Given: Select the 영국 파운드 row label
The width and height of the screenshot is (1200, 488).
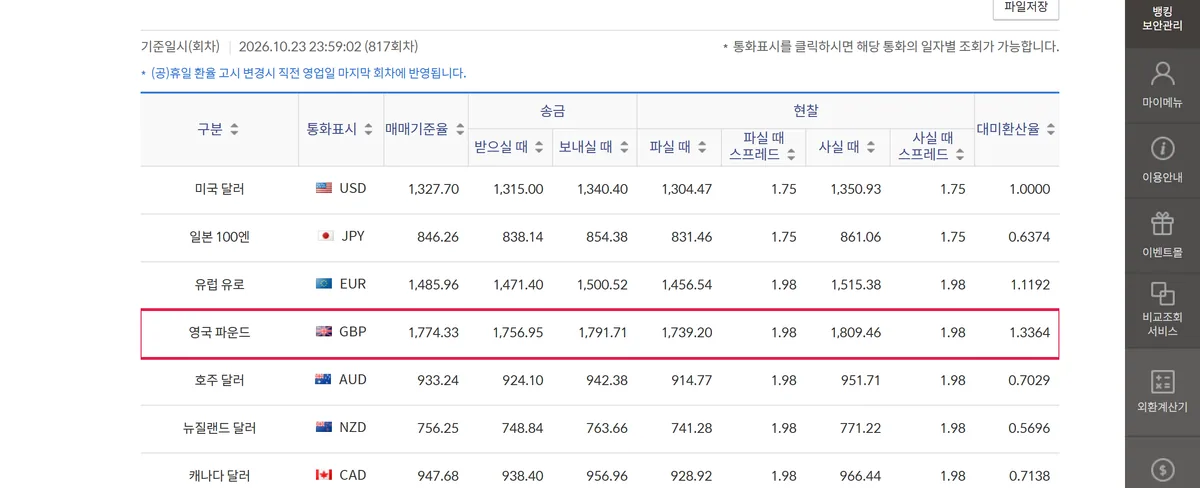Looking at the screenshot, I should [x=219, y=333].
